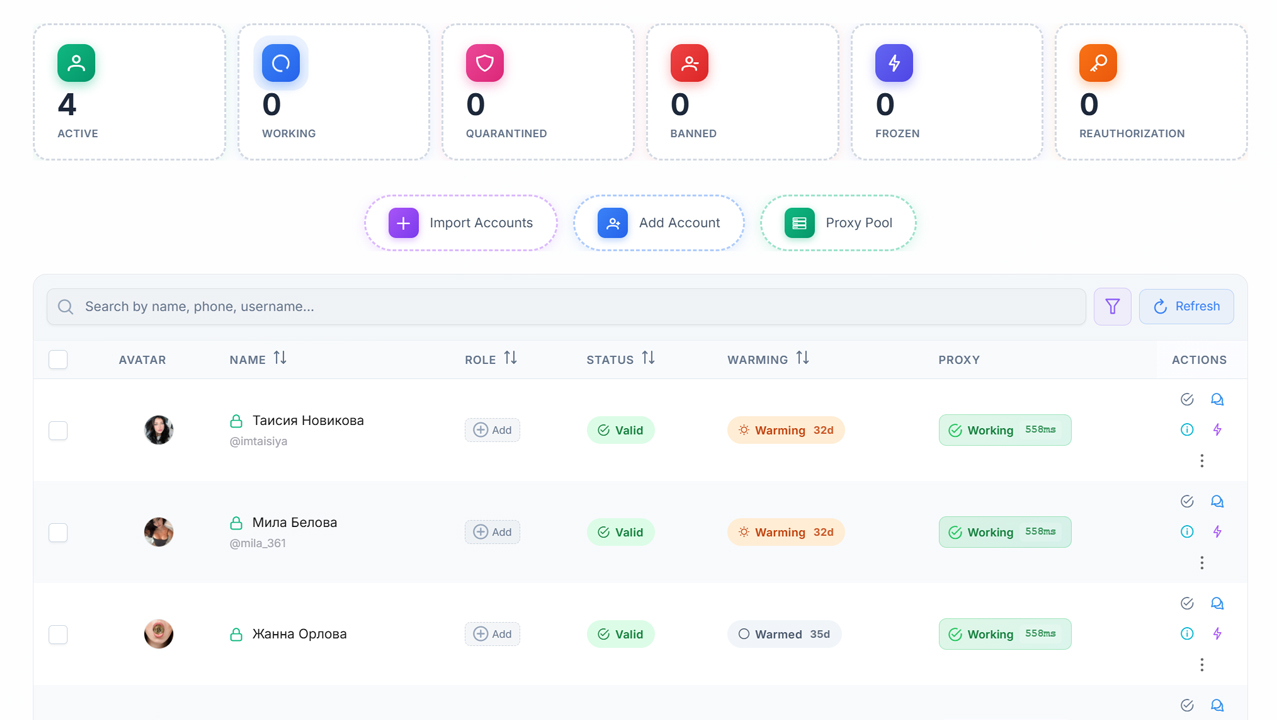Click Working 558ms proxy badge for Мила Белова
The width and height of the screenshot is (1280, 720).
[1005, 532]
